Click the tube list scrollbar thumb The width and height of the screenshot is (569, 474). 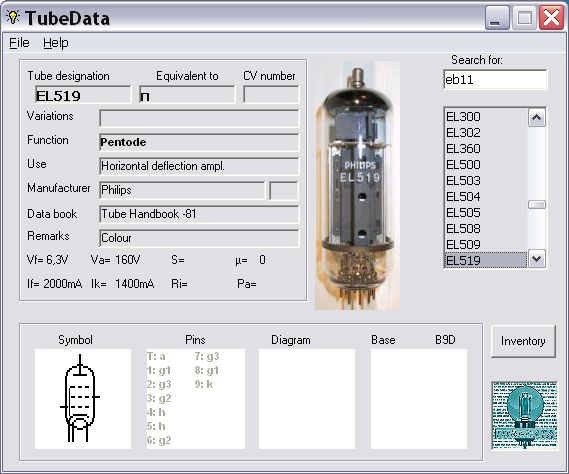537,205
